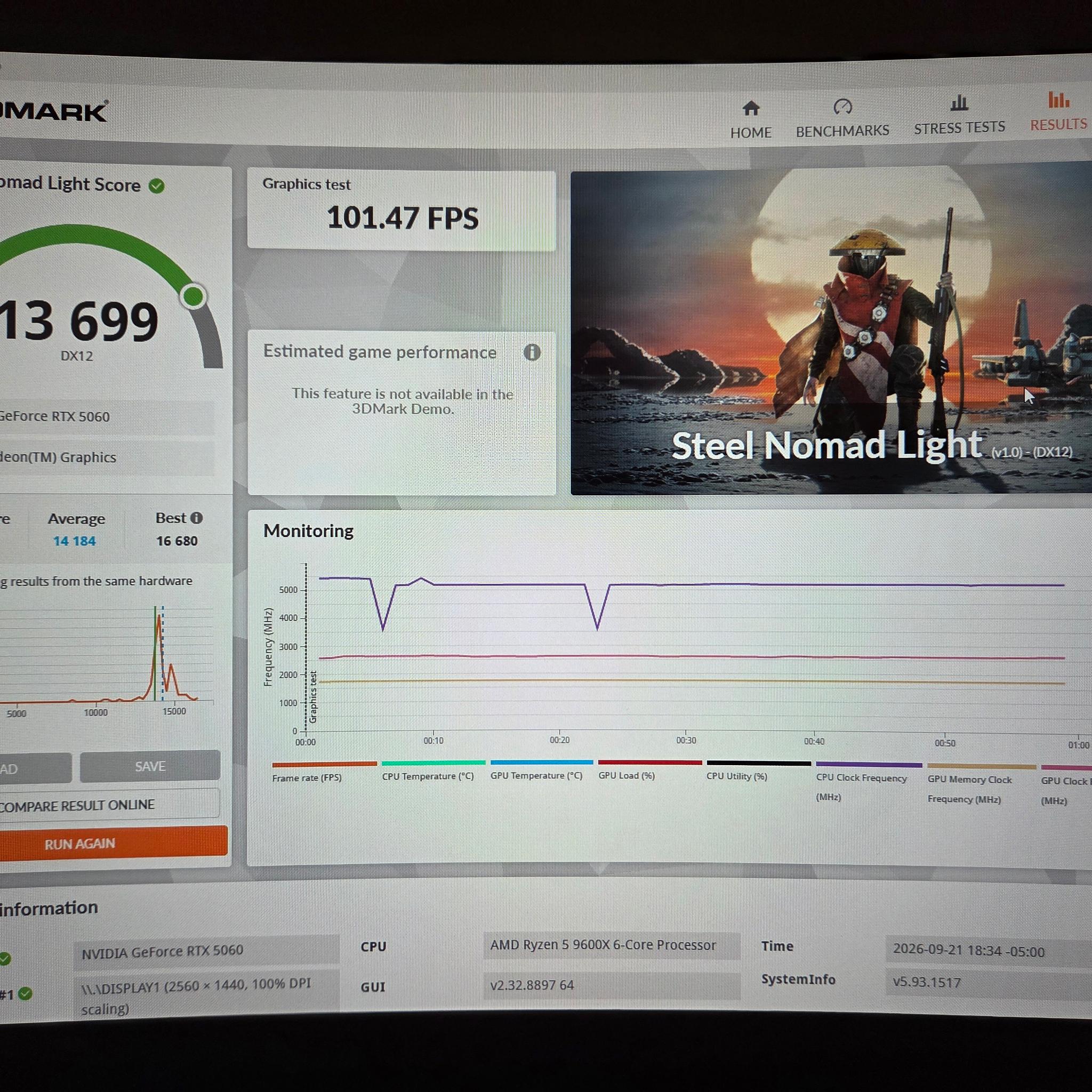Open the info icon for Estimated game performance
Image resolution: width=1092 pixels, height=1092 pixels.
[x=532, y=352]
